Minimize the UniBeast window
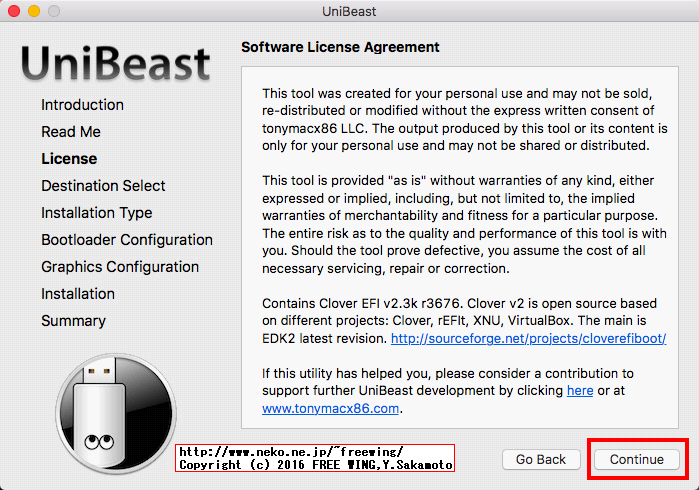699x490 pixels. 34,11
